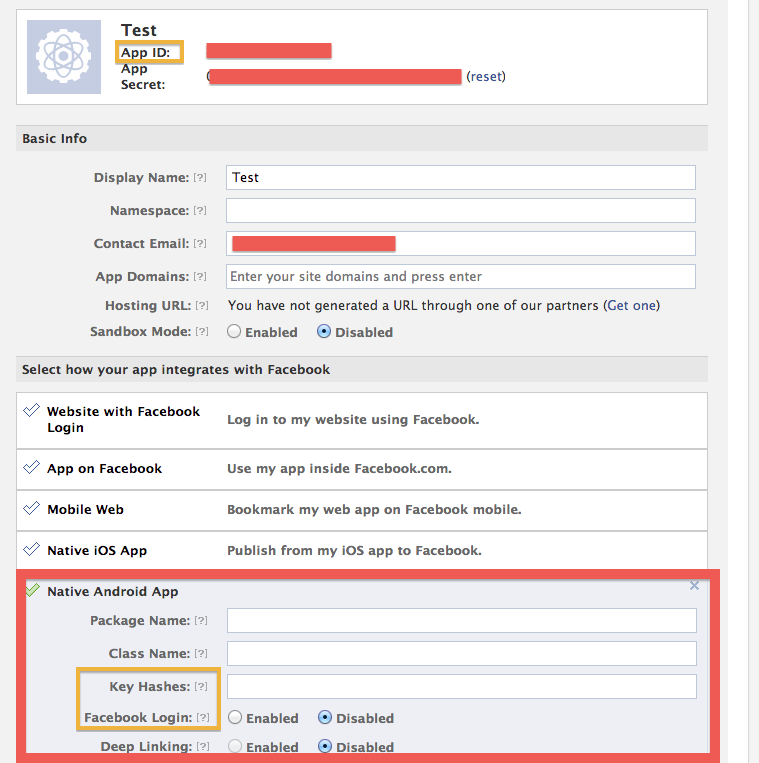Viewport: 759px width, 763px height.
Task: Expand Mobile Web section
Action: [362, 510]
